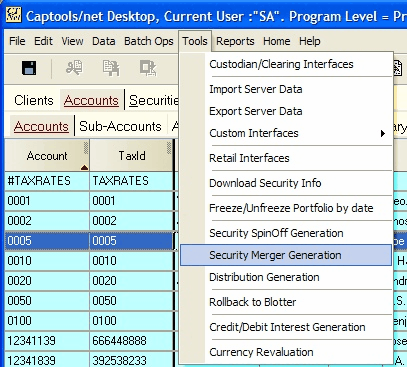The width and height of the screenshot is (407, 367).
Task: Select TaxId cell 666448888
Action: 132,341
